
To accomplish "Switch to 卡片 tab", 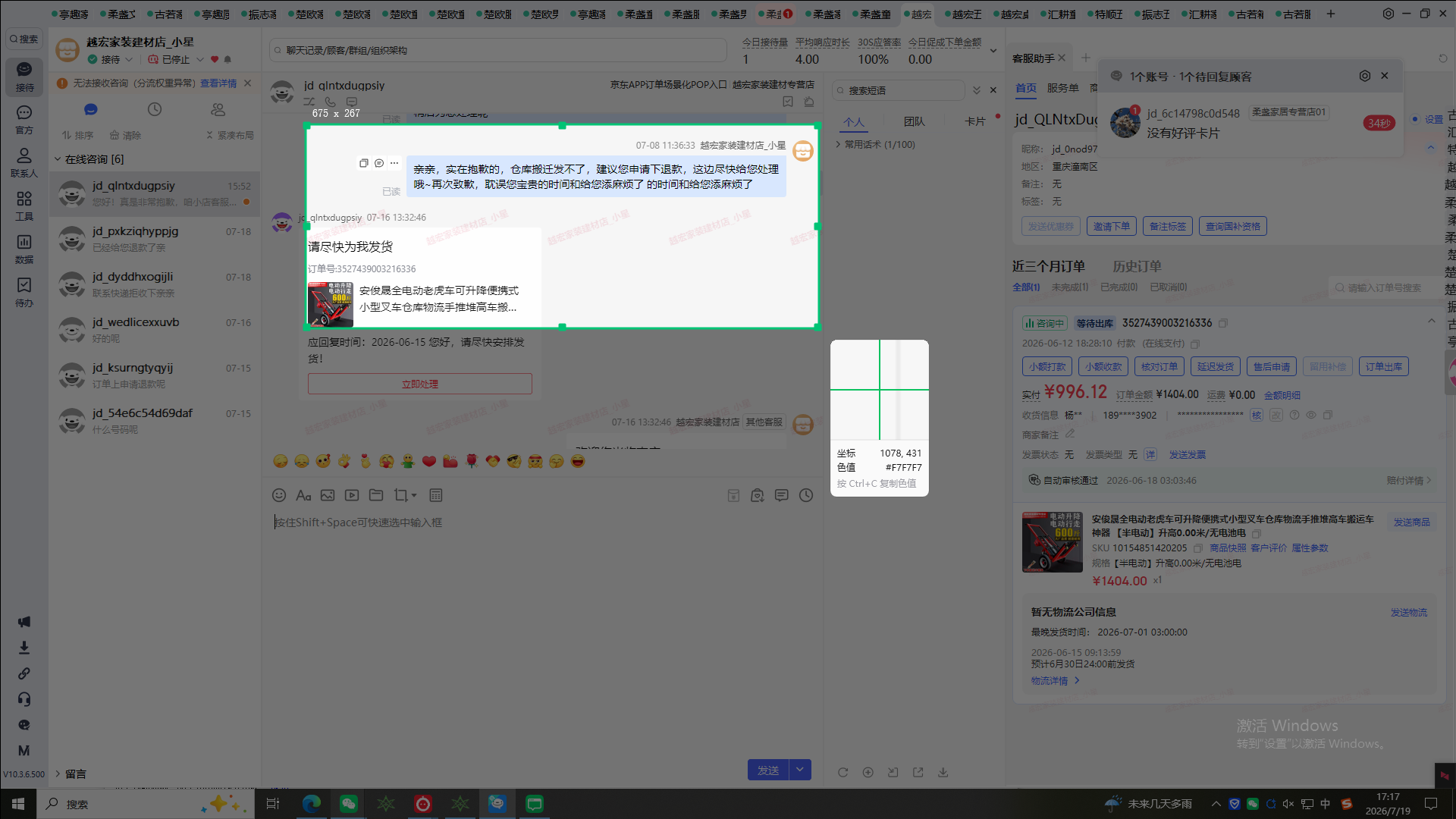I will click(x=975, y=121).
